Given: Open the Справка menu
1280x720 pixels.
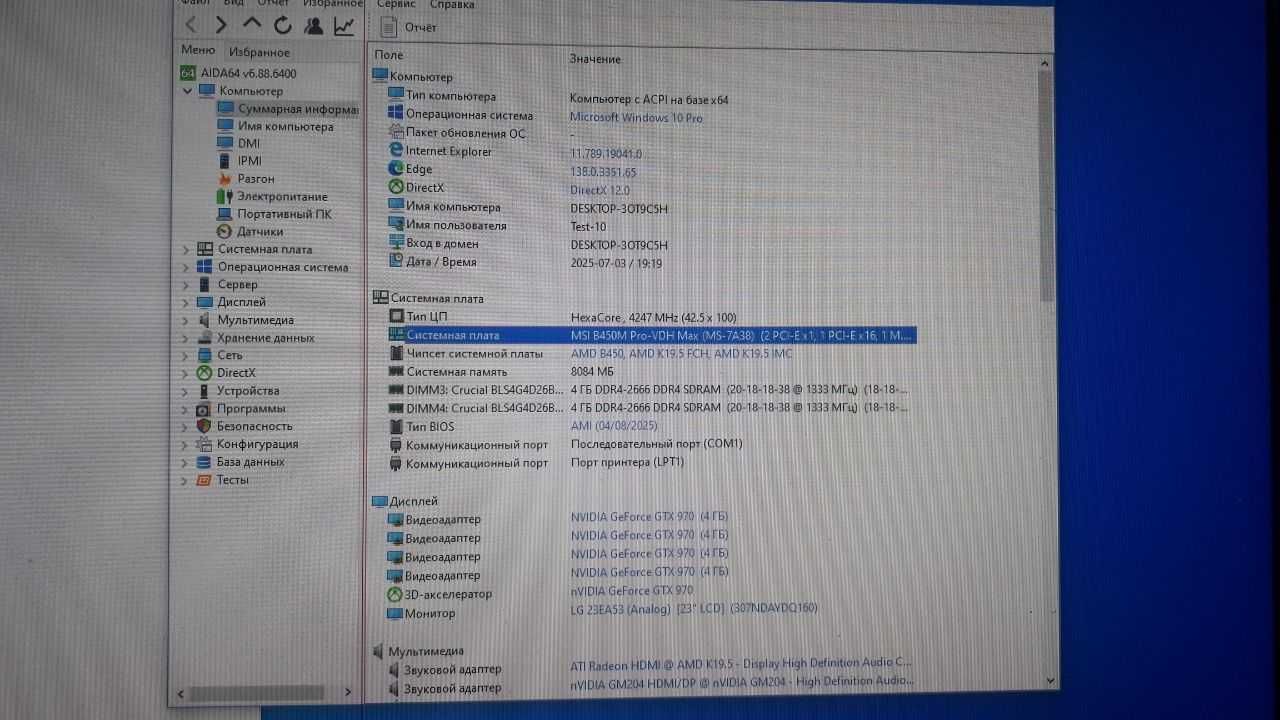Looking at the screenshot, I should pos(453,4).
